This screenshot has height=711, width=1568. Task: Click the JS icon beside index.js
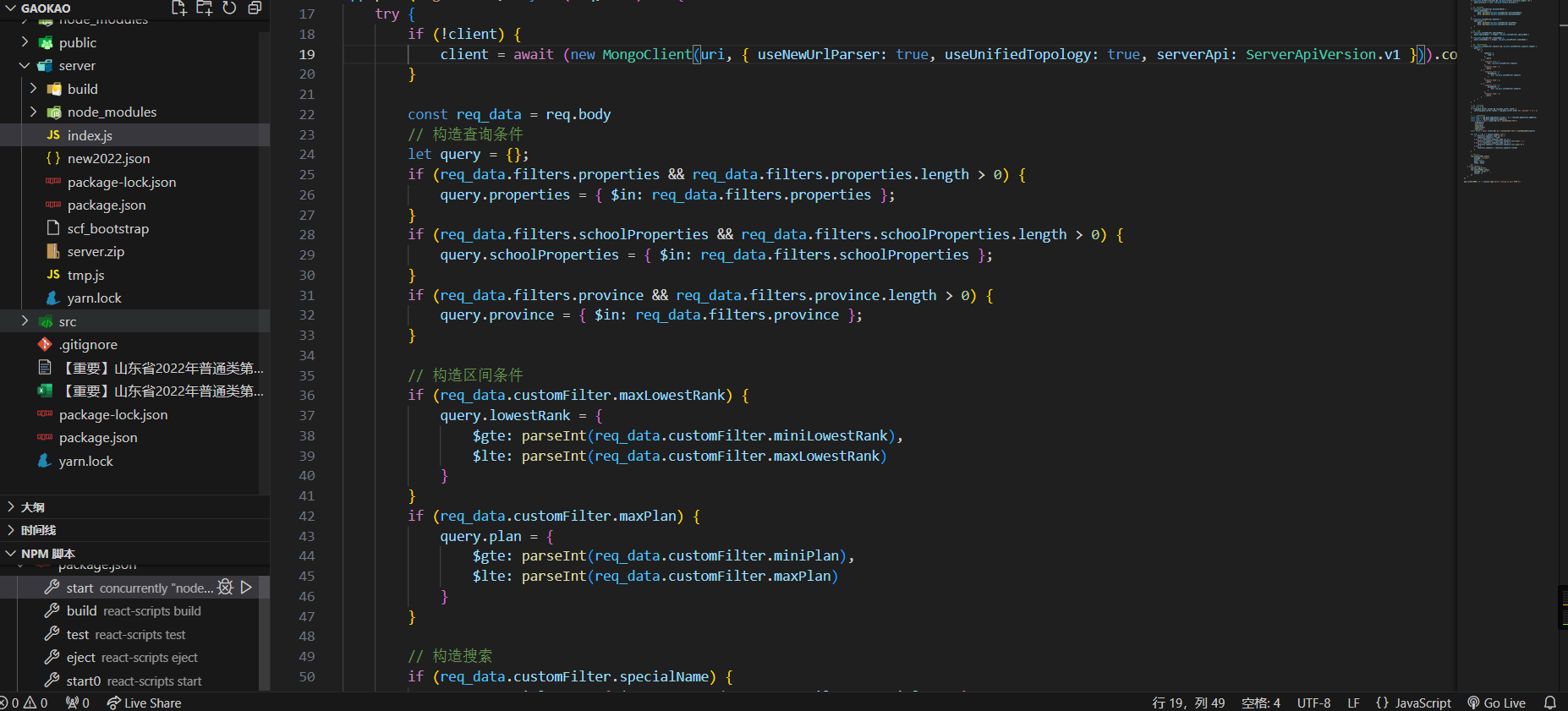[x=53, y=135]
